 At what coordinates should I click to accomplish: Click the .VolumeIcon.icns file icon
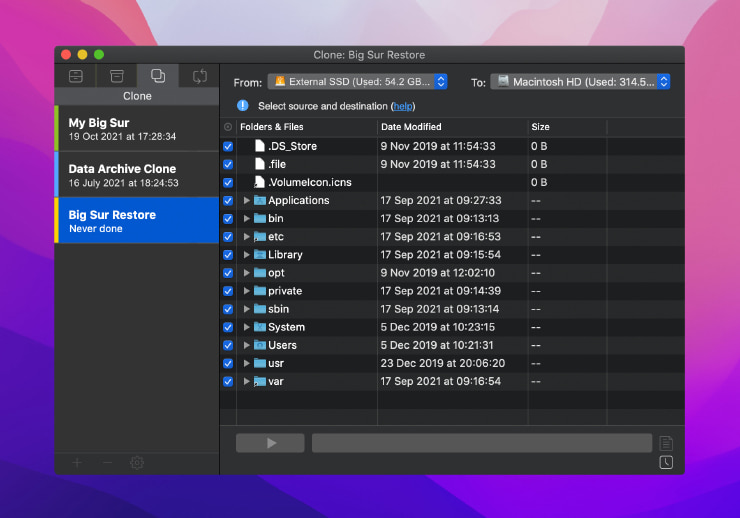tap(259, 182)
